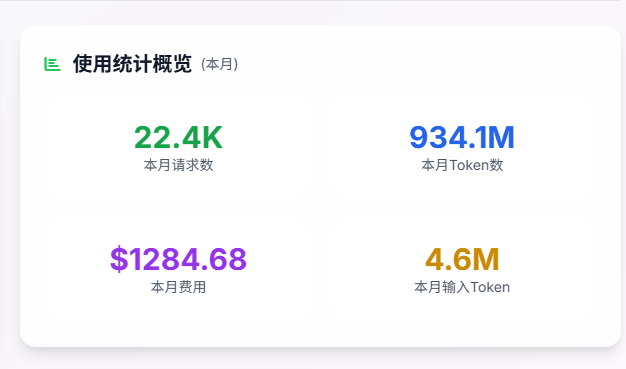Click the orange 4.6M colored figure

462,259
